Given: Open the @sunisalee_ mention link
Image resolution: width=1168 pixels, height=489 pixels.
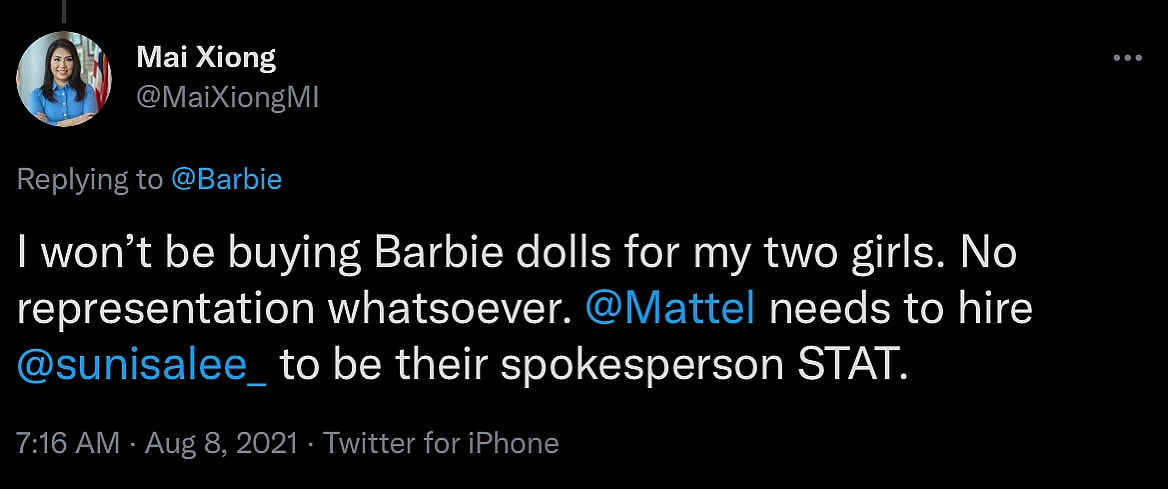Looking at the screenshot, I should tap(142, 365).
